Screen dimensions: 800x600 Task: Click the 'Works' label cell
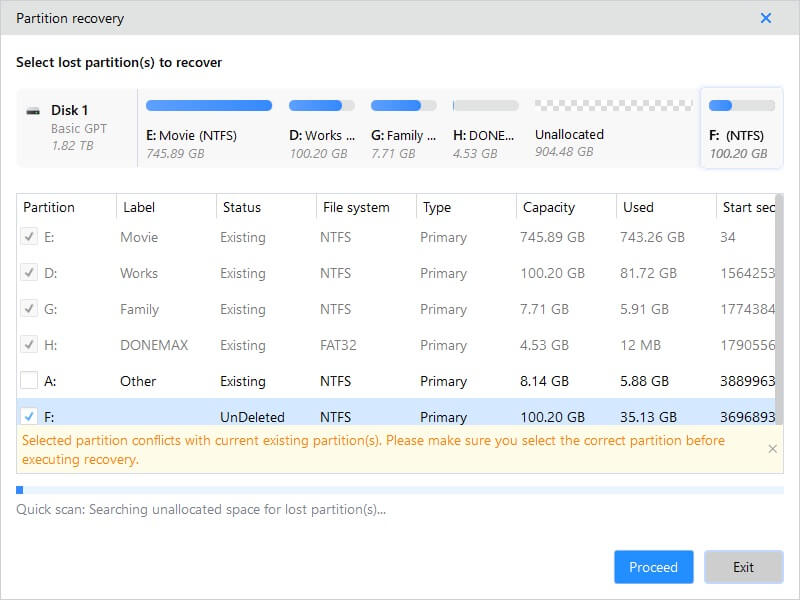139,273
